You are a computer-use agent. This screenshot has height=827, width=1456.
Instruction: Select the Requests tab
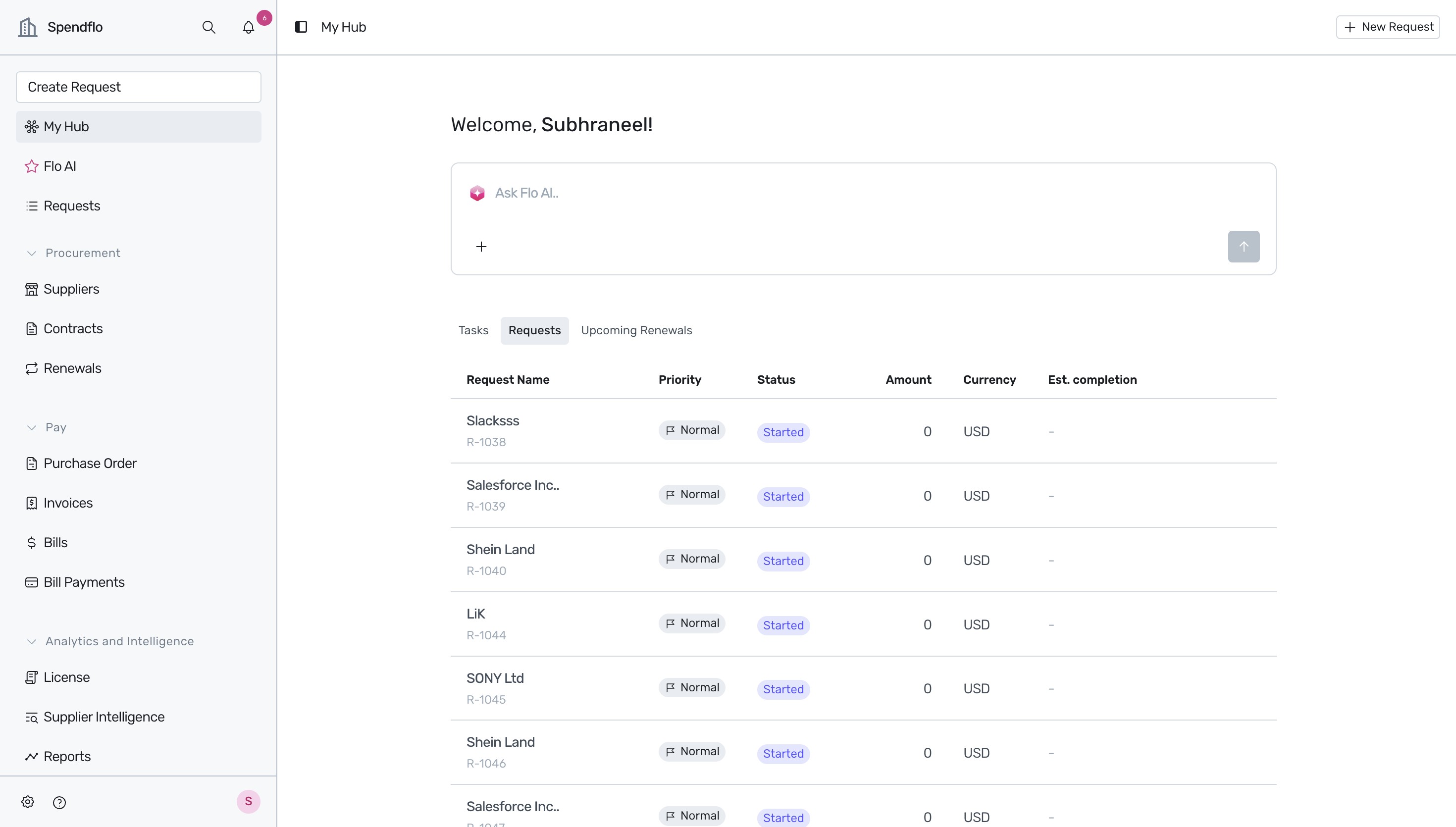tap(534, 331)
